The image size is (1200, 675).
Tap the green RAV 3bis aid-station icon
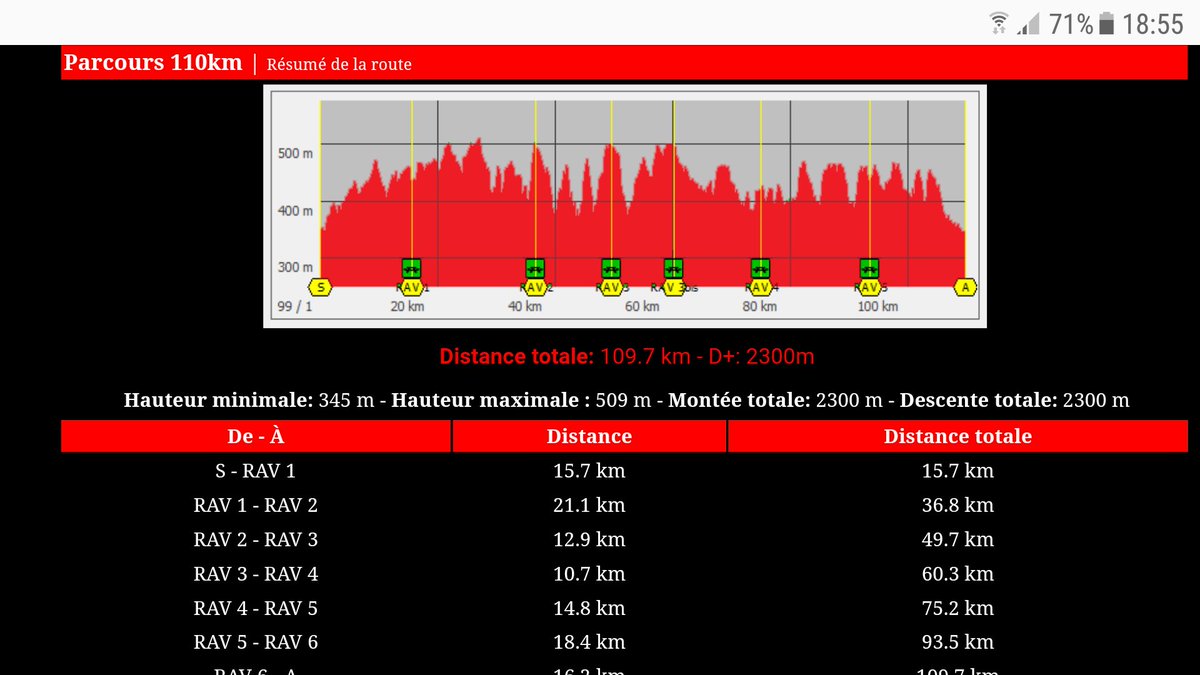click(x=673, y=268)
